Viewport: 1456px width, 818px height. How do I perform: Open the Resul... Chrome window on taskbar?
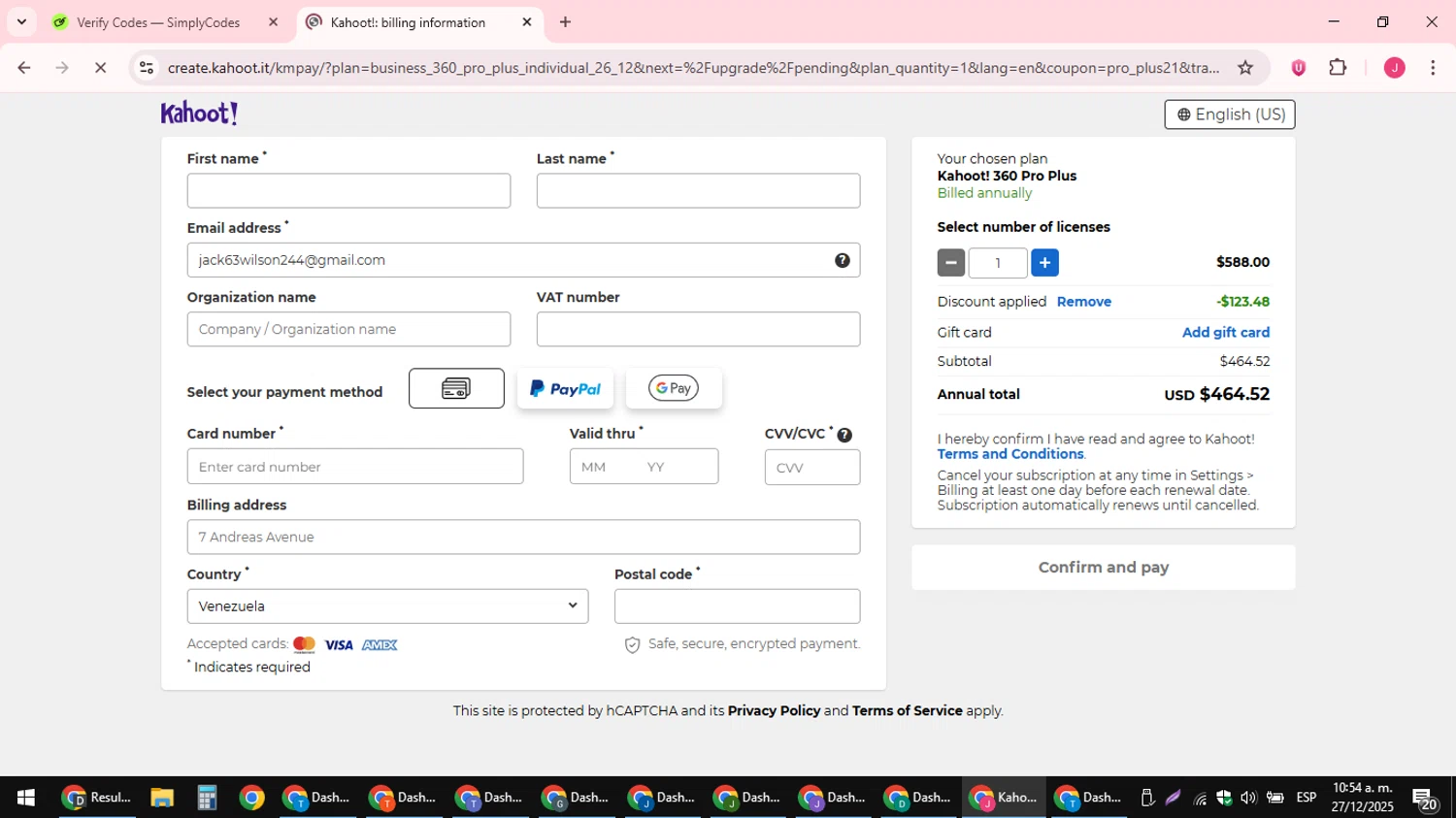97,798
